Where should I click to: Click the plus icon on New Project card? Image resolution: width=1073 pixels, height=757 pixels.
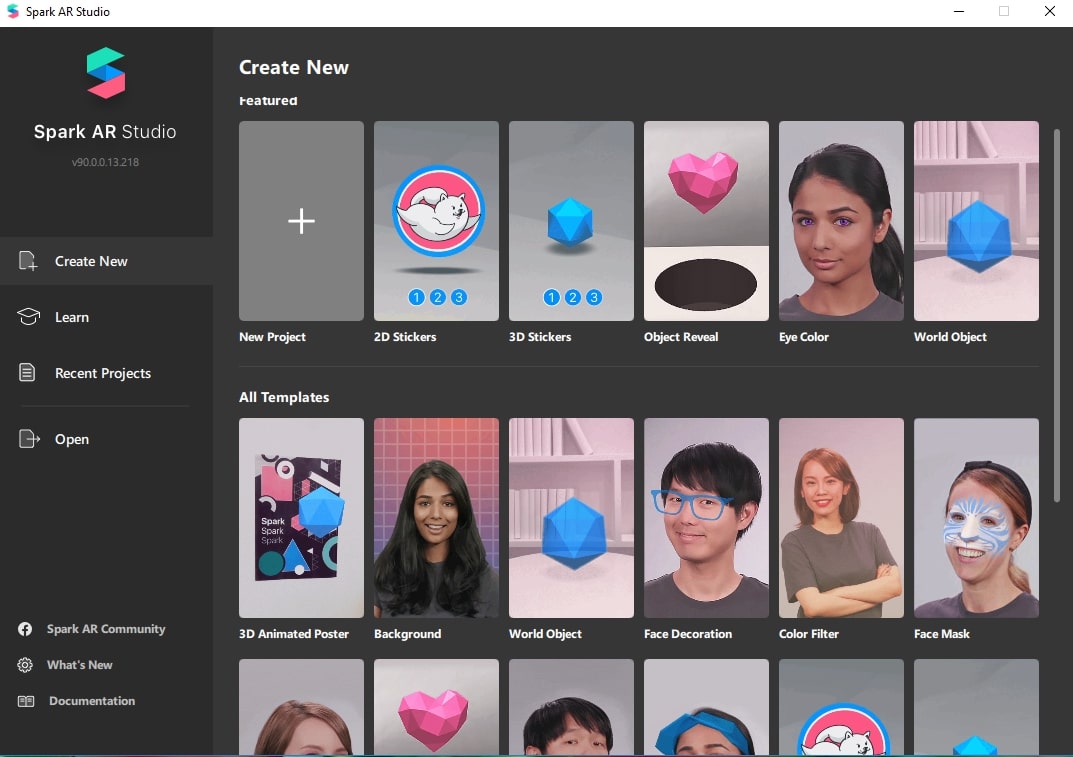301,221
